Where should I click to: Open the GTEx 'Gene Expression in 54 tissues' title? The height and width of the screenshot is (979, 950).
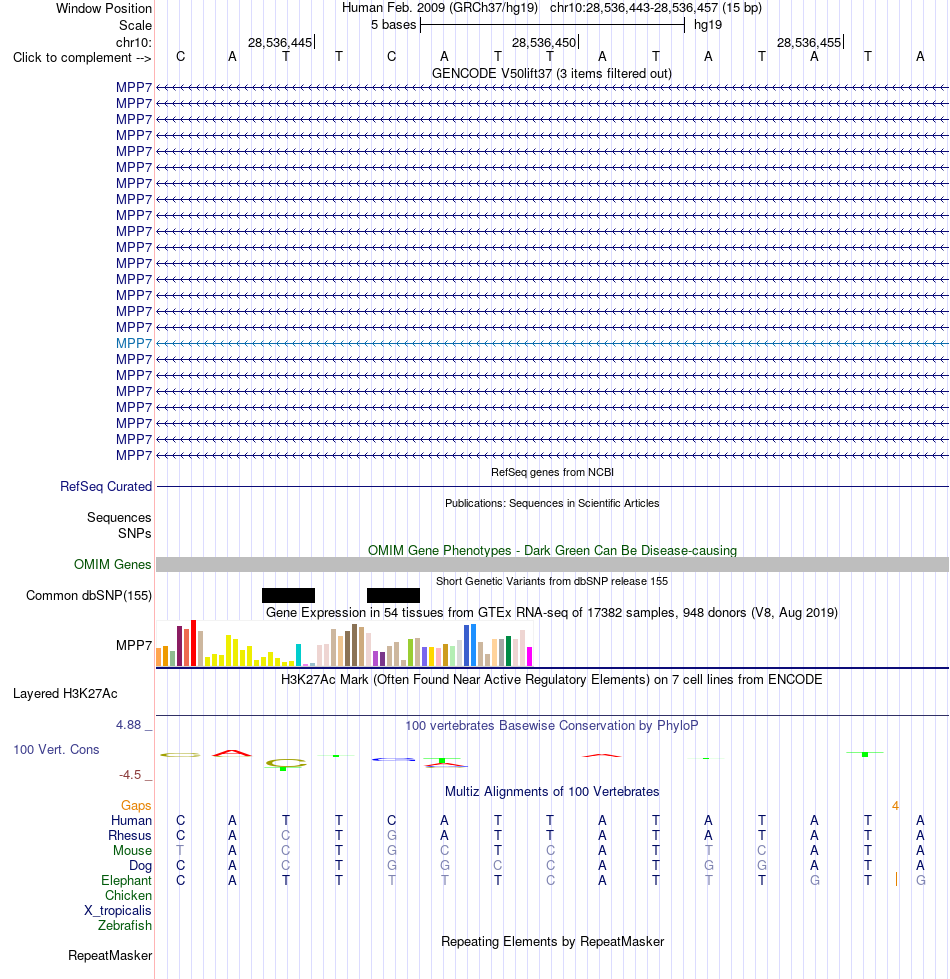552,612
